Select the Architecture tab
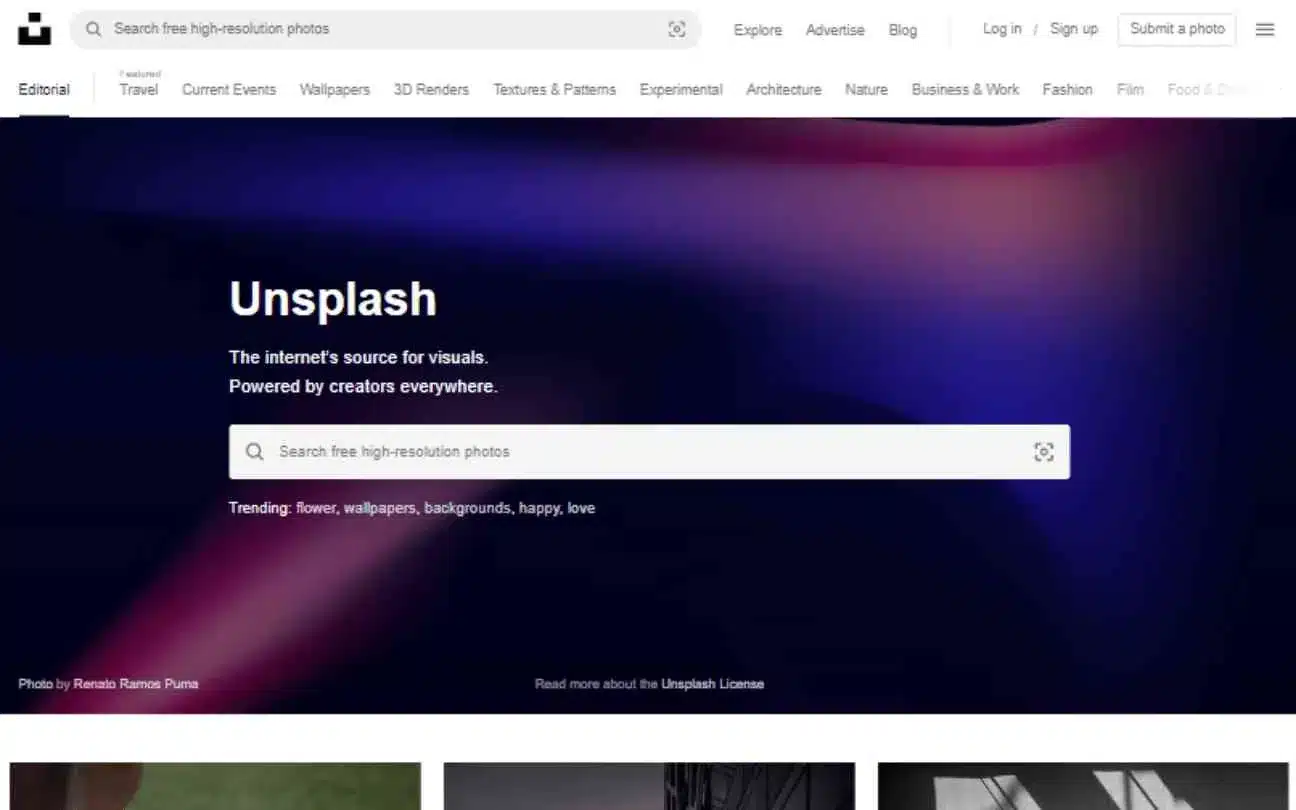 (x=784, y=89)
